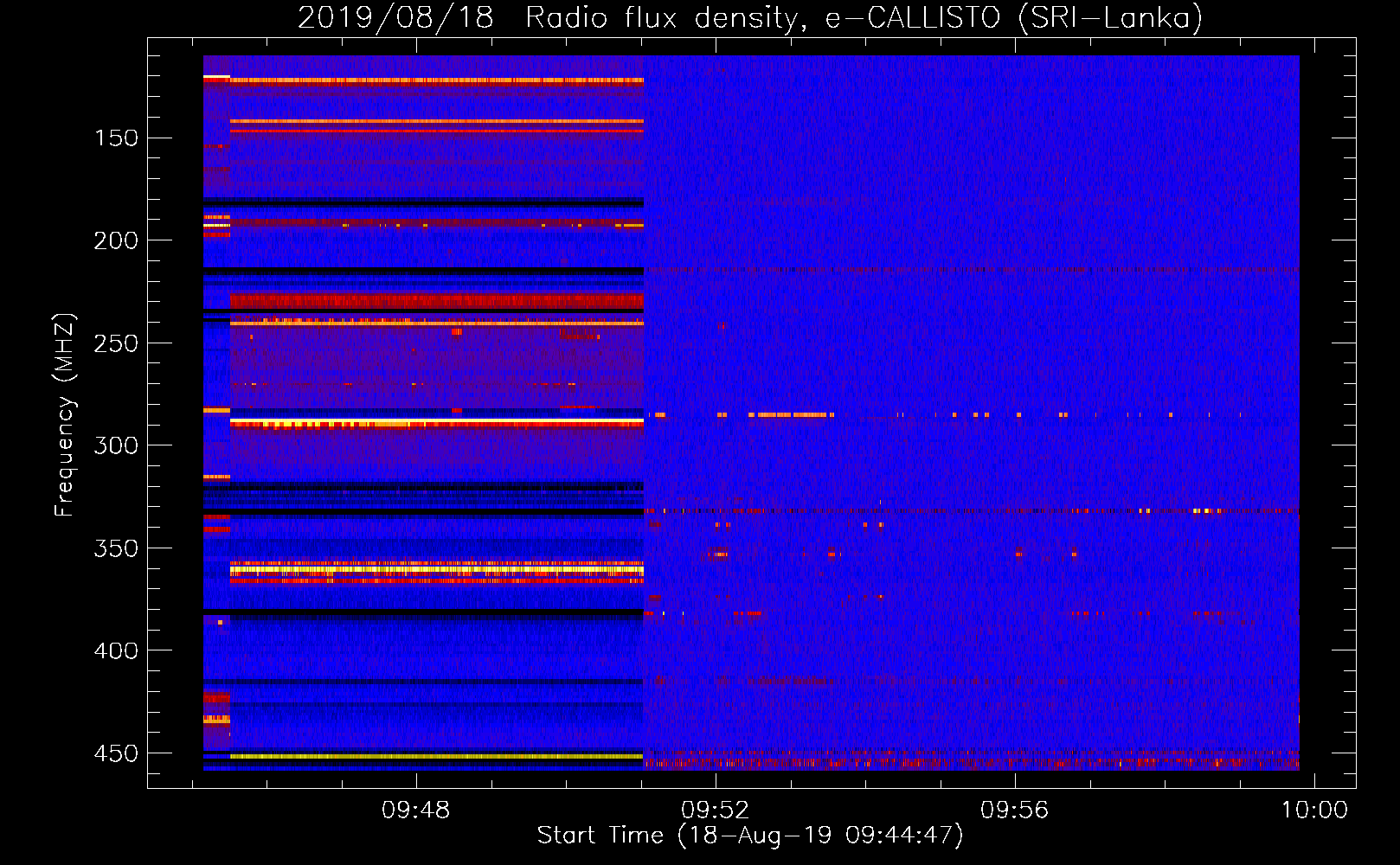Click the 09:52 time tick label
1400x865 pixels.
coord(715,810)
